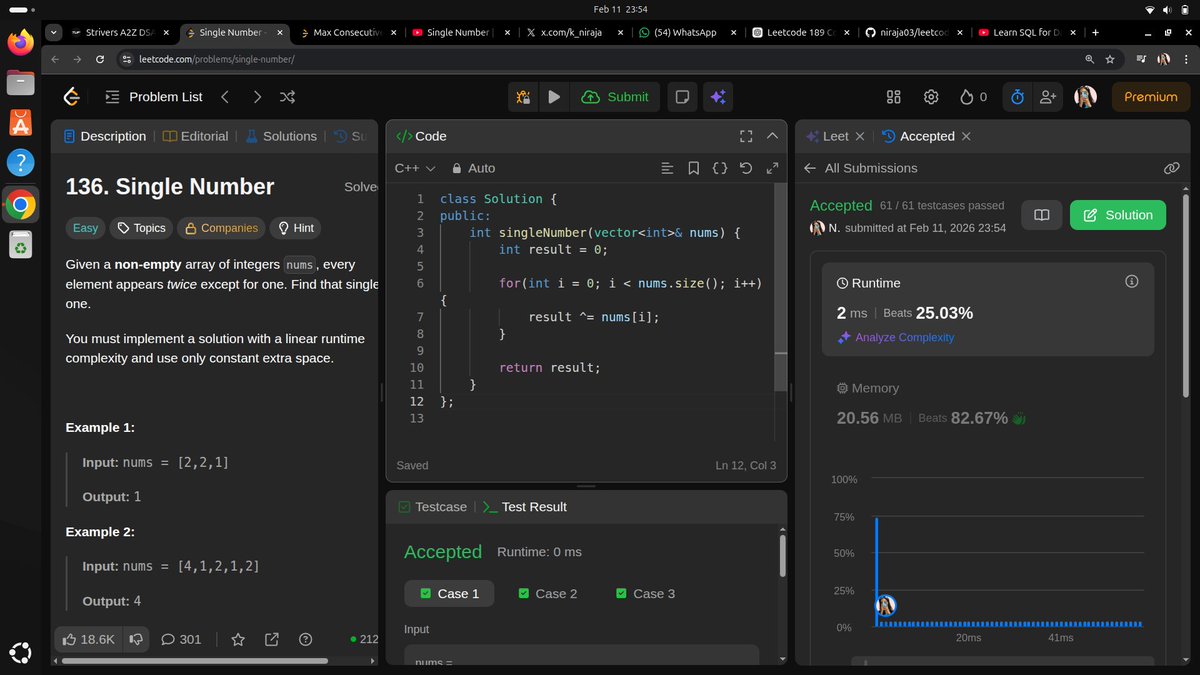This screenshot has width=1200, height=675.
Task: Open the layout grid icon
Action: tap(894, 97)
